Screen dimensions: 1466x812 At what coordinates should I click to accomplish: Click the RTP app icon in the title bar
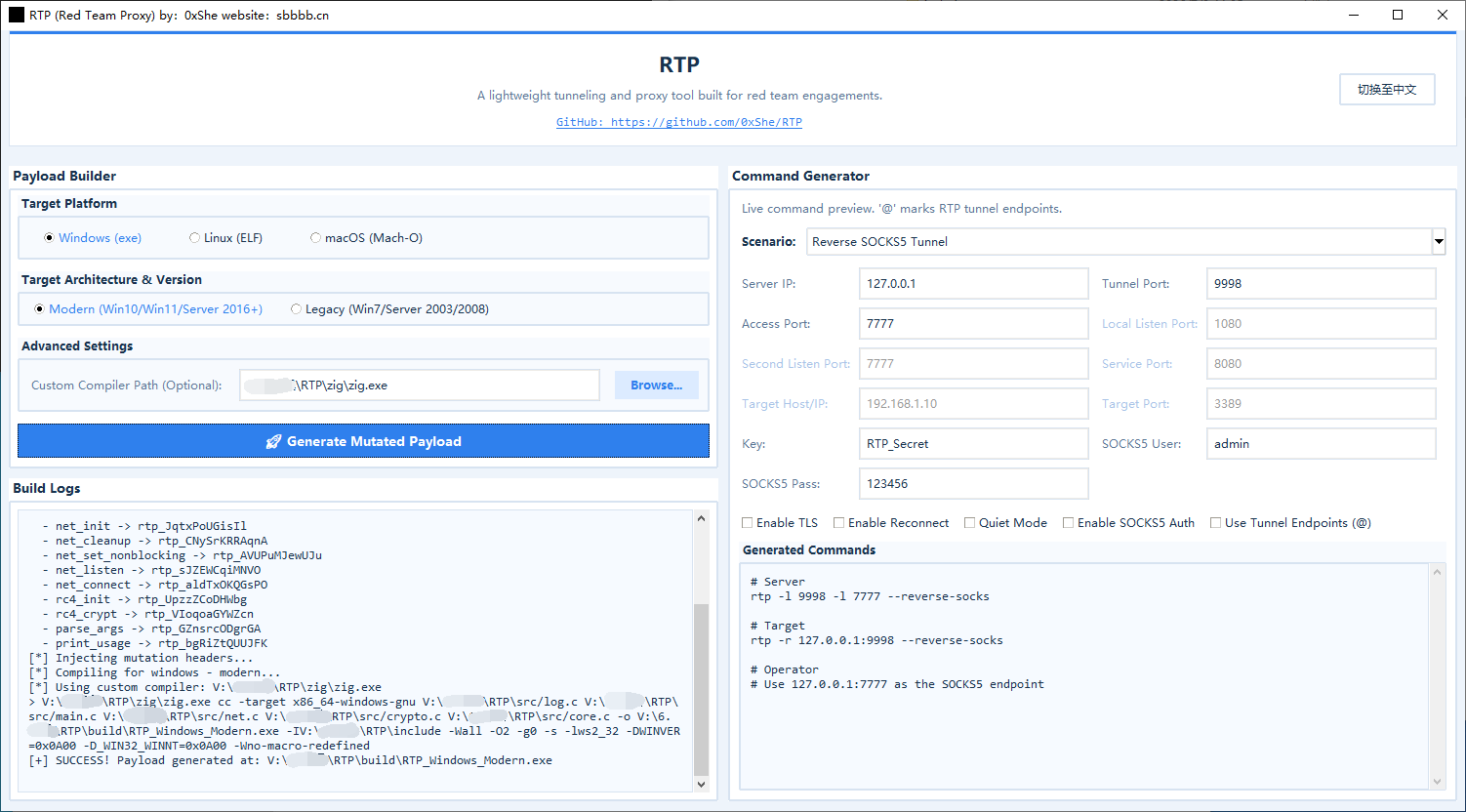pos(17,15)
